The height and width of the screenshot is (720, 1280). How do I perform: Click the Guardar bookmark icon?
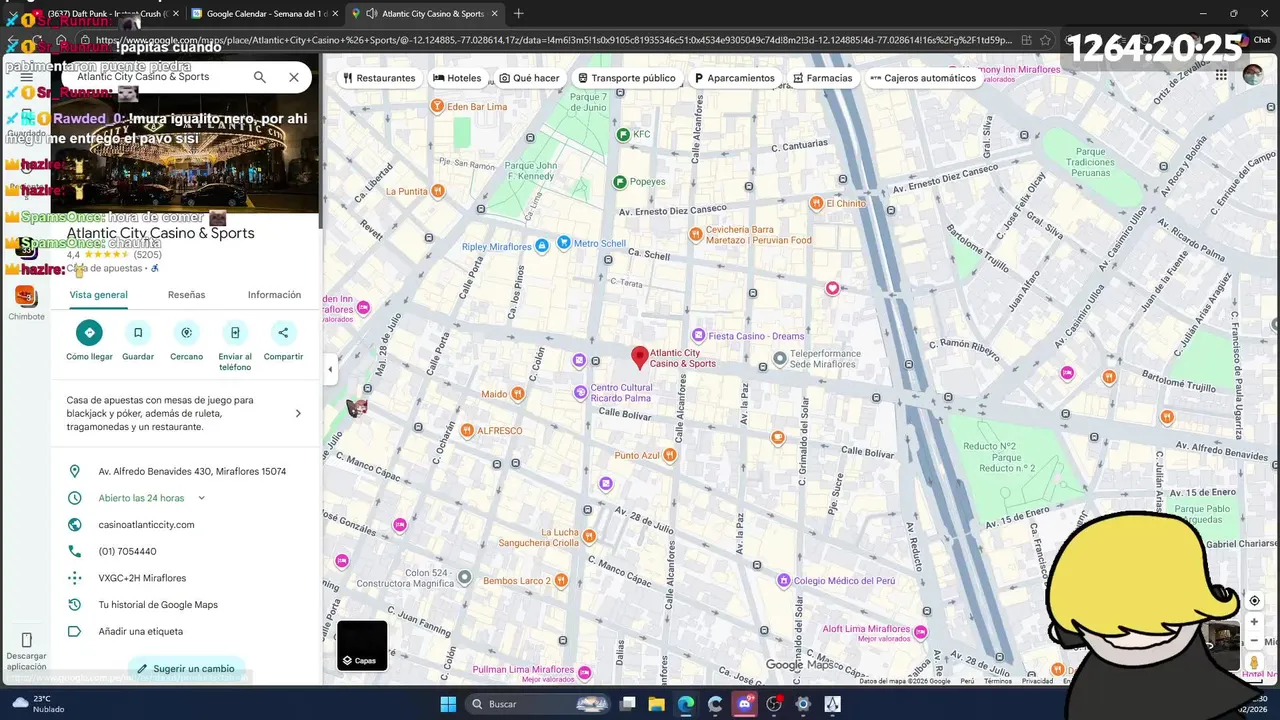coord(138,333)
